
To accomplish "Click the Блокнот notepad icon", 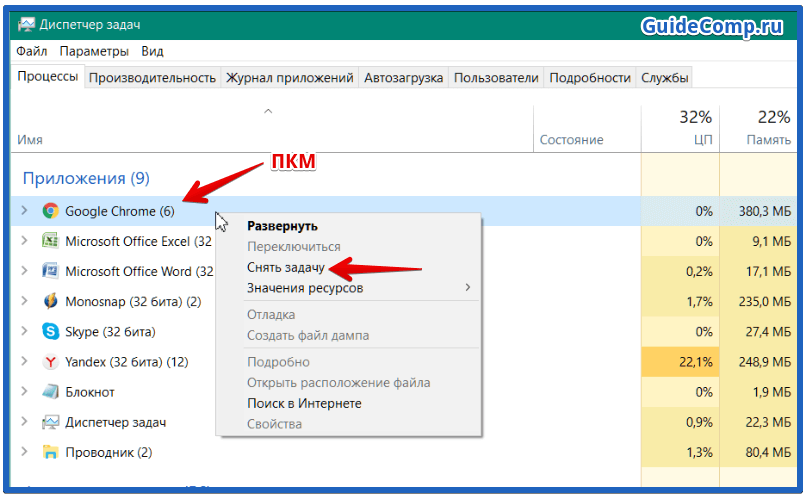I will pos(50,392).
